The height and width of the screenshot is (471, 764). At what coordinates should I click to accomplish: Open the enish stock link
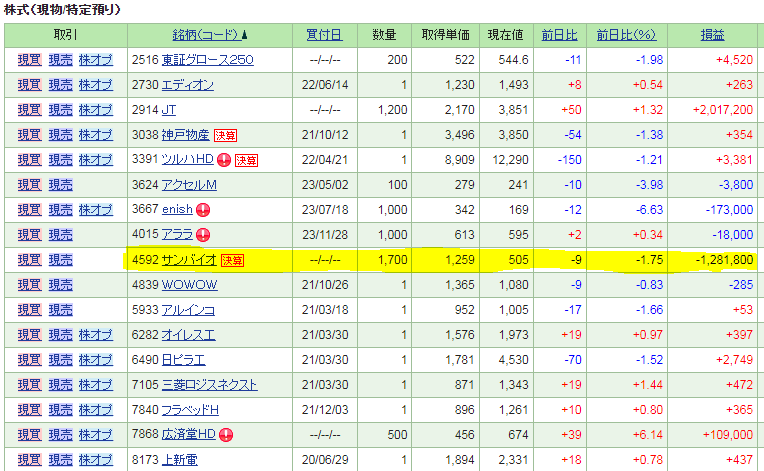click(177, 209)
